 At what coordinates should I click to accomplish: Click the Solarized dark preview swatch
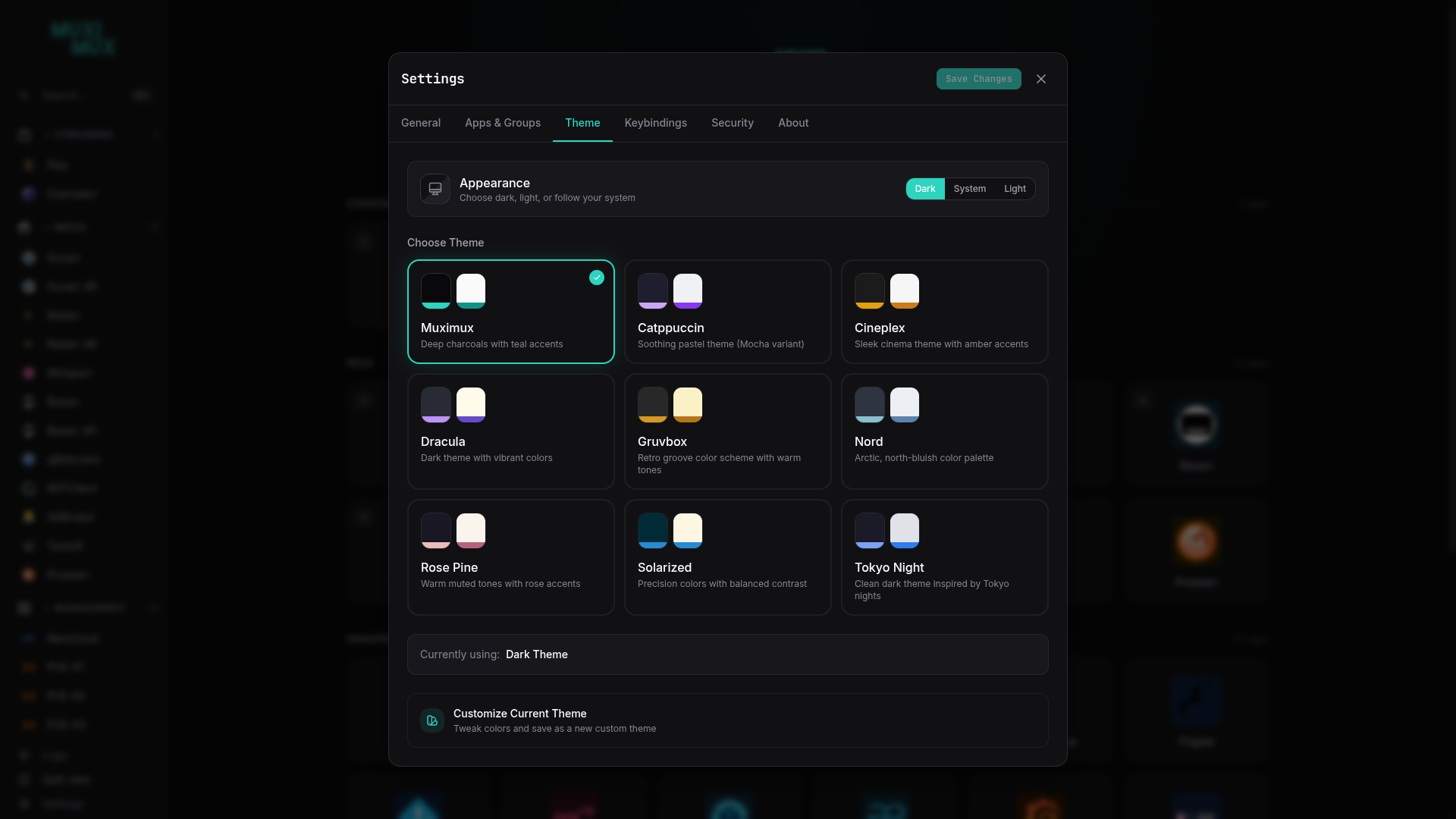pyautogui.click(x=652, y=531)
